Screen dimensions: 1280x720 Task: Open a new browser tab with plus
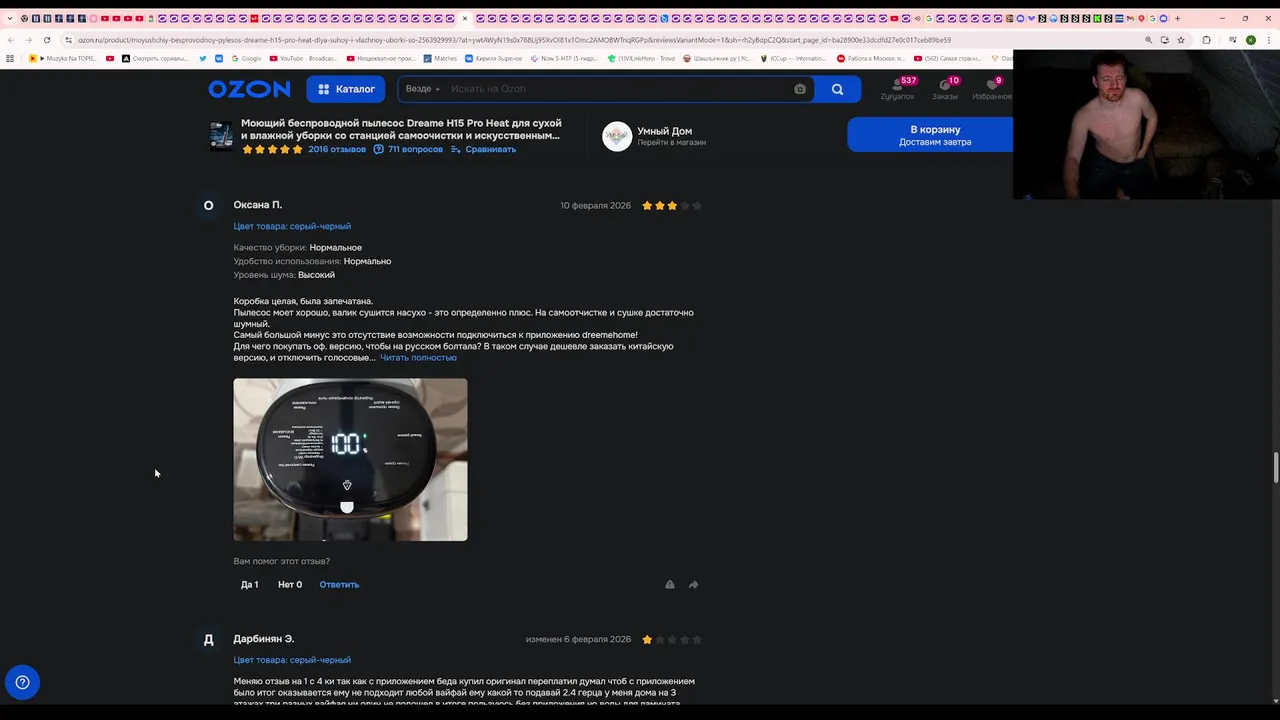[1177, 18]
